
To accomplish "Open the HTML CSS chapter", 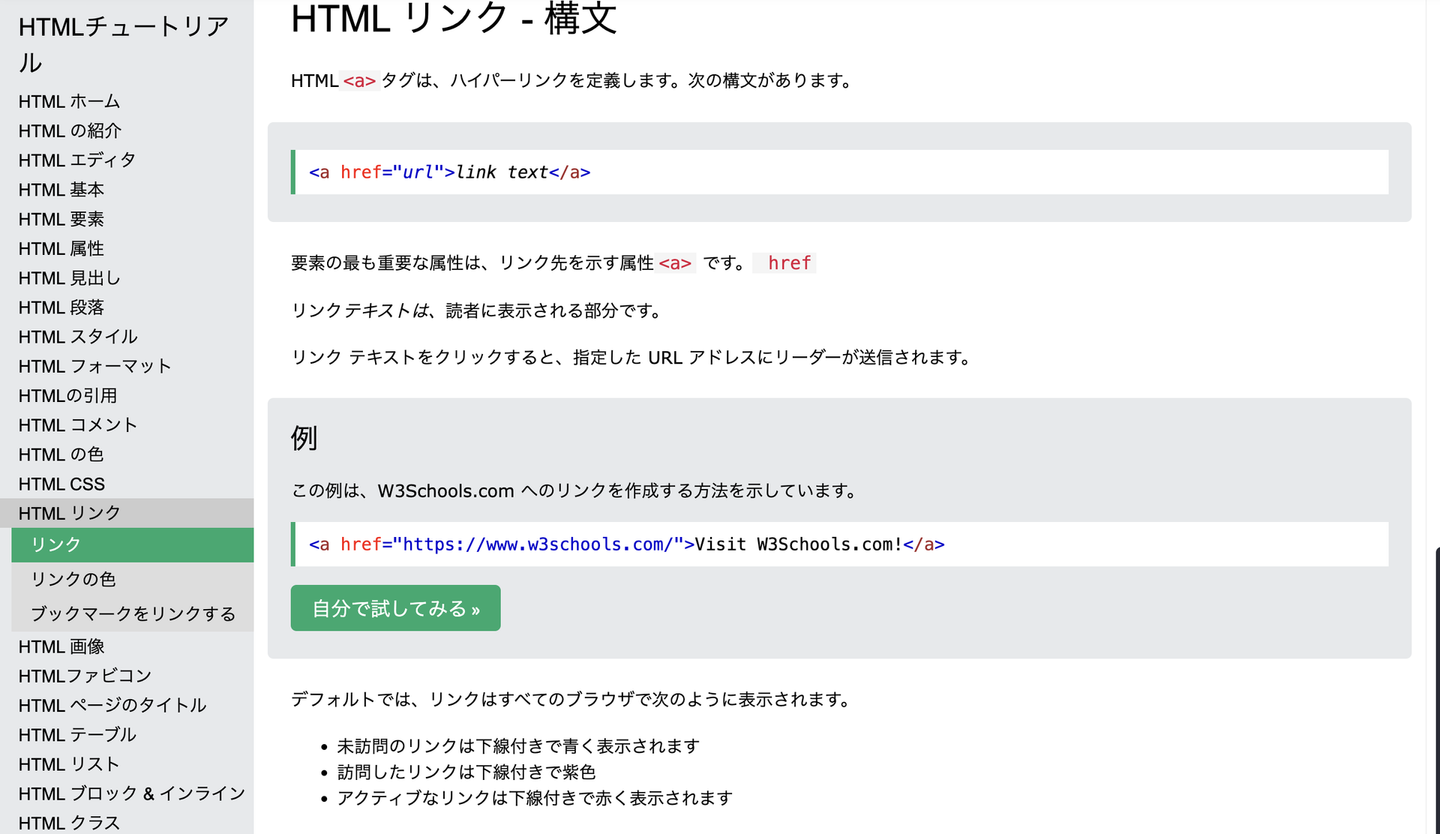I will pos(61,484).
